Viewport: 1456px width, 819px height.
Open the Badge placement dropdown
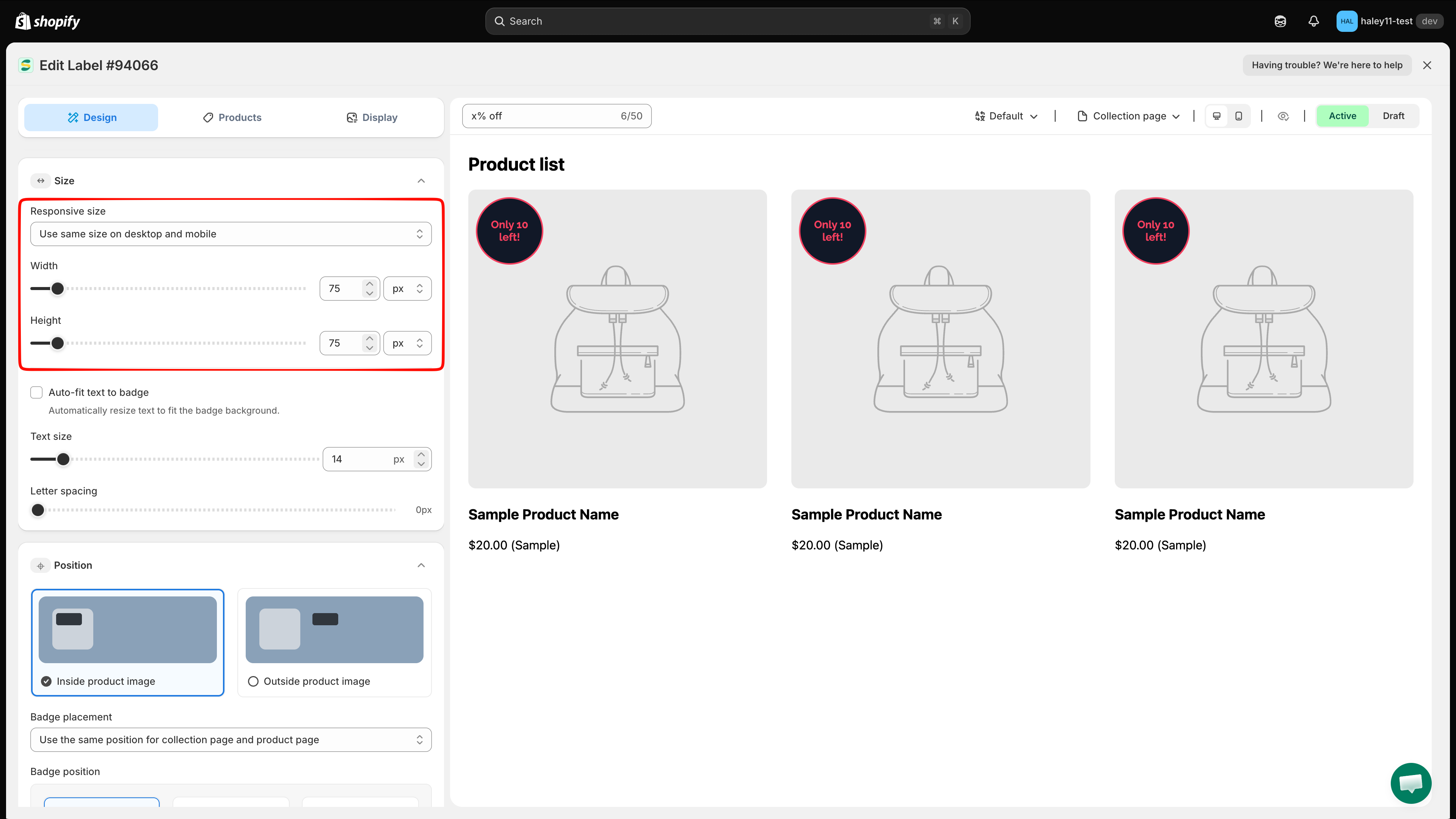[x=231, y=740]
